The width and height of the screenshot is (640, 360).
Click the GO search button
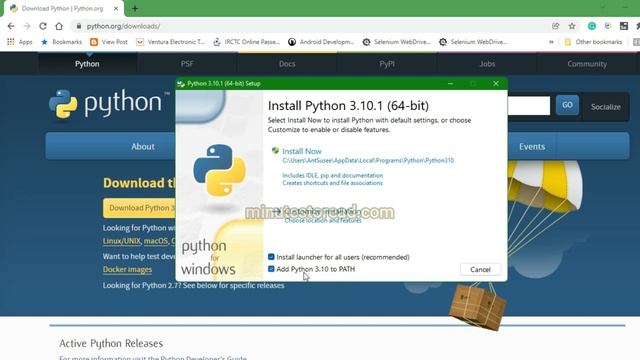567,105
